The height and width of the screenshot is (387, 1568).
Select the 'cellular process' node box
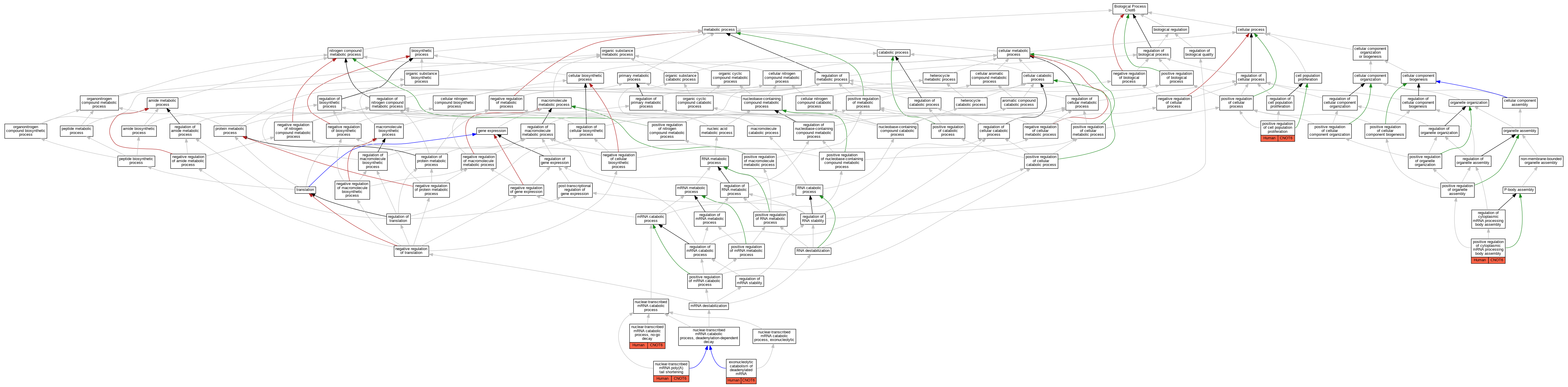coord(1251,30)
